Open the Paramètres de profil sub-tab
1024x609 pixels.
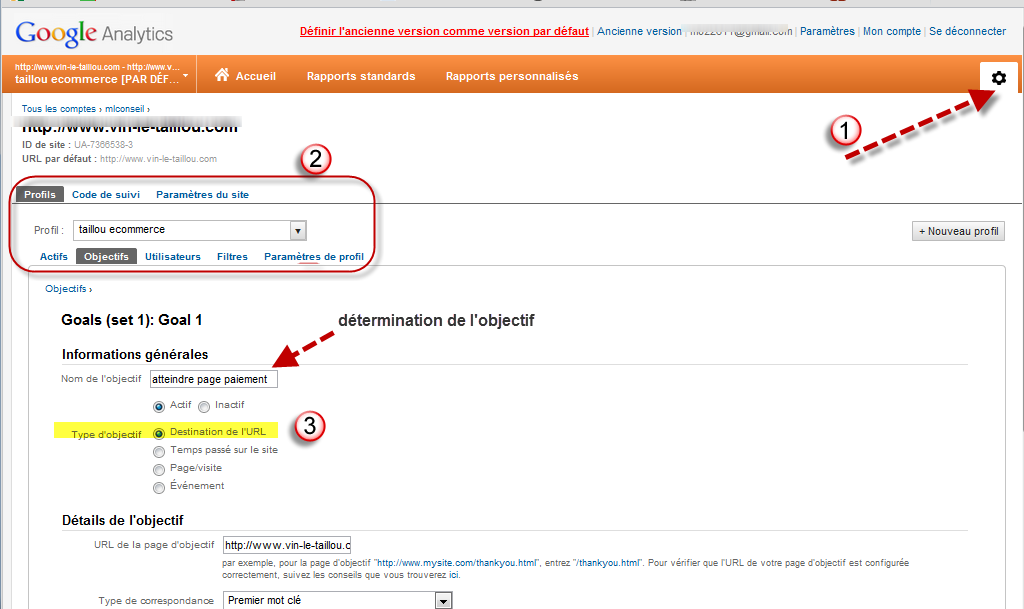tap(314, 257)
